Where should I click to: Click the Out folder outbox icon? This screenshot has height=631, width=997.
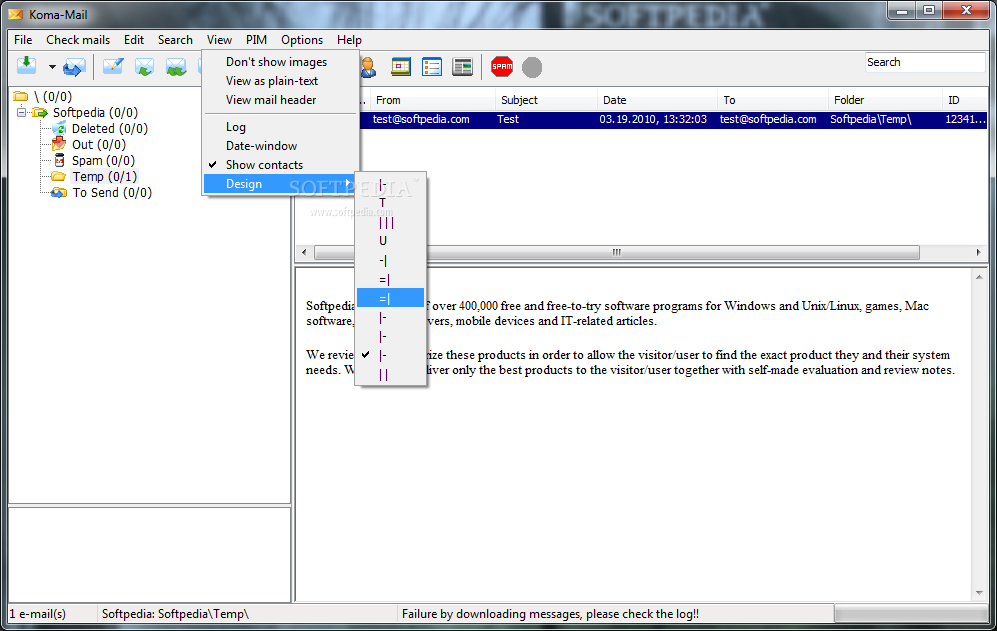click(x=59, y=144)
